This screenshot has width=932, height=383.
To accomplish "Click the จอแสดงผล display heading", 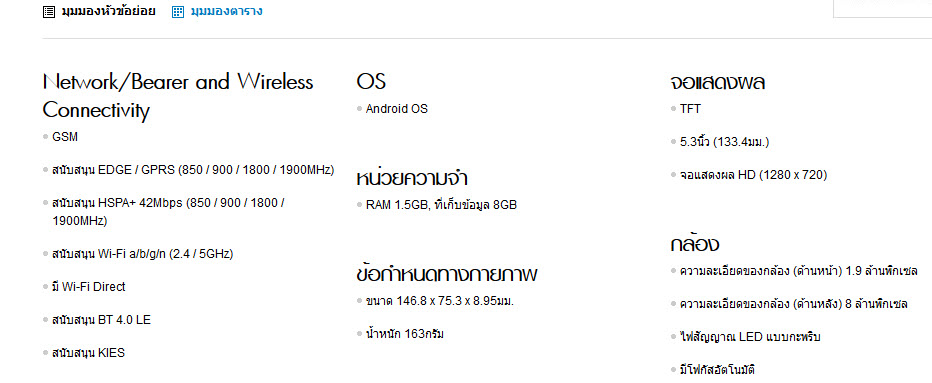I will pyautogui.click(x=717, y=82).
